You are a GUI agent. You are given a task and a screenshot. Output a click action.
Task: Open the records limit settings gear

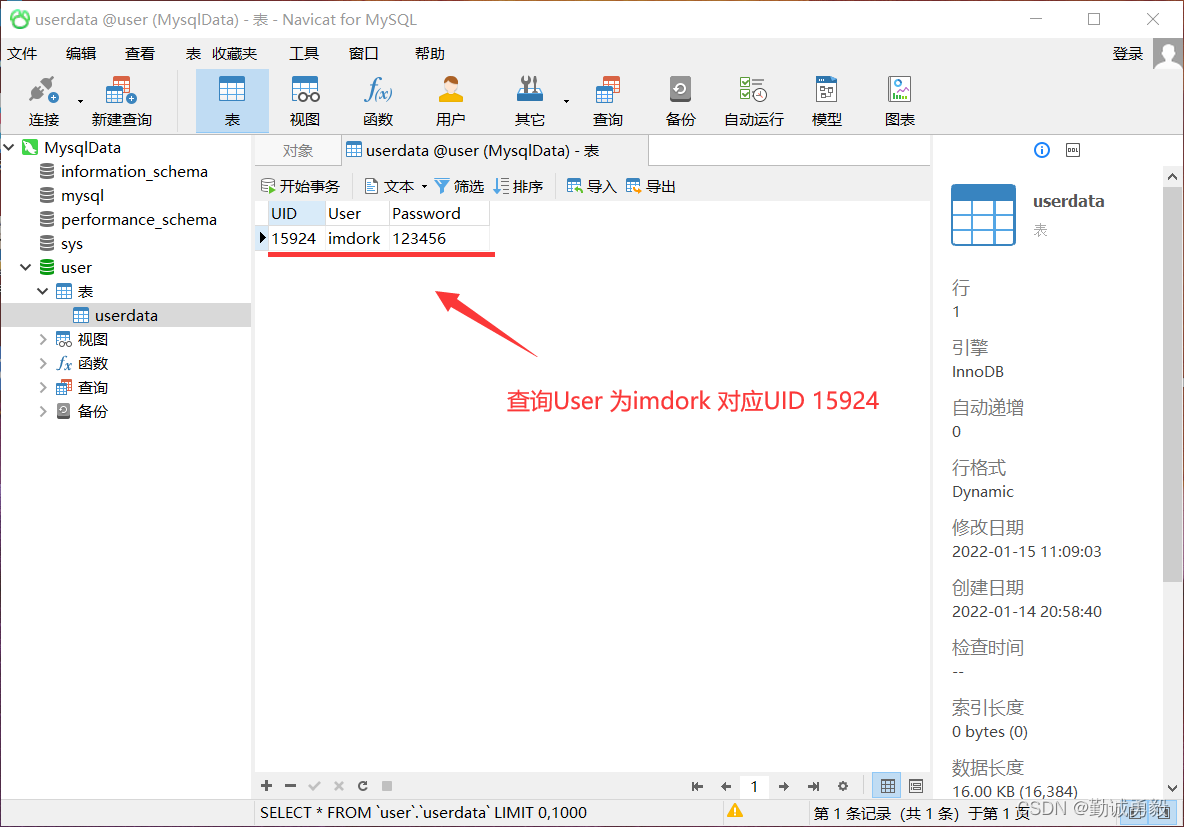click(843, 786)
